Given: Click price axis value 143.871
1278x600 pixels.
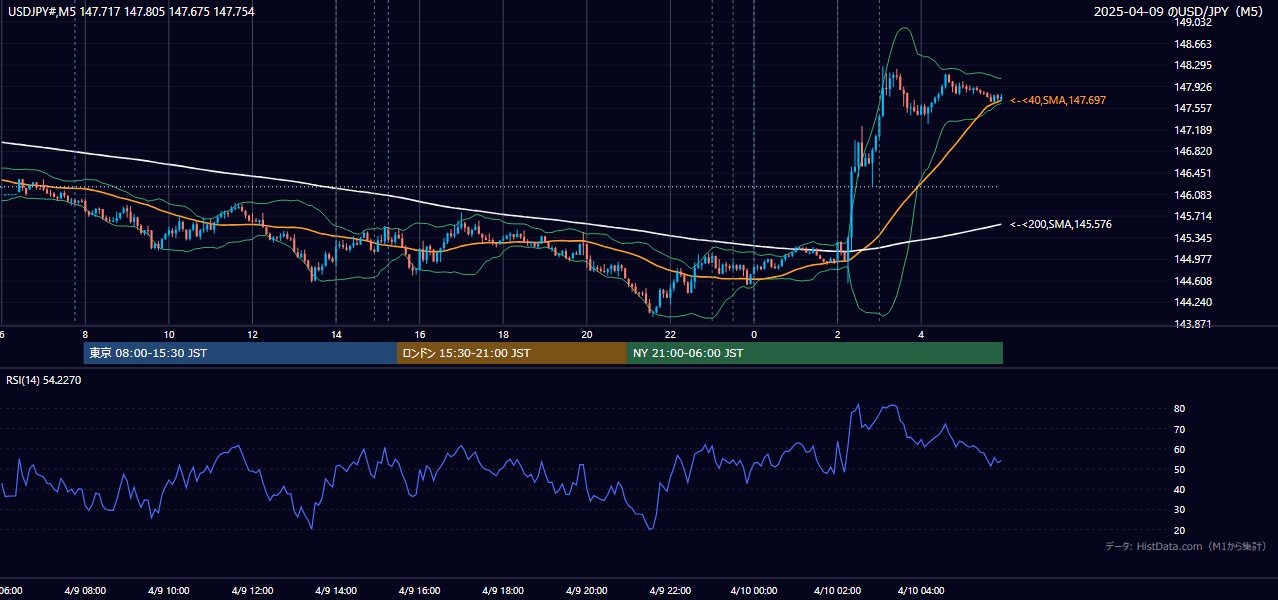Looking at the screenshot, I should (x=1192, y=324).
